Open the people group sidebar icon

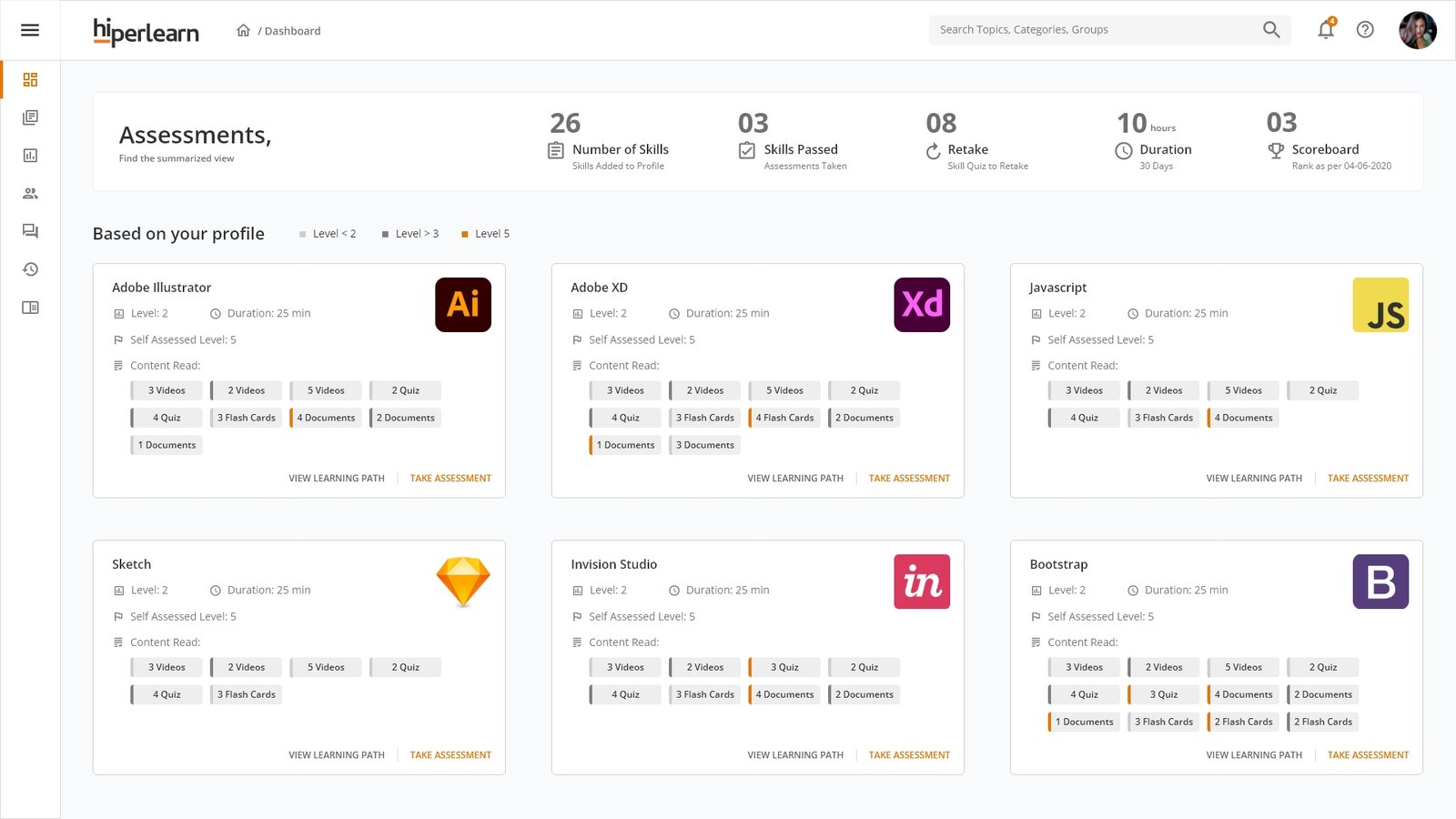tap(30, 194)
